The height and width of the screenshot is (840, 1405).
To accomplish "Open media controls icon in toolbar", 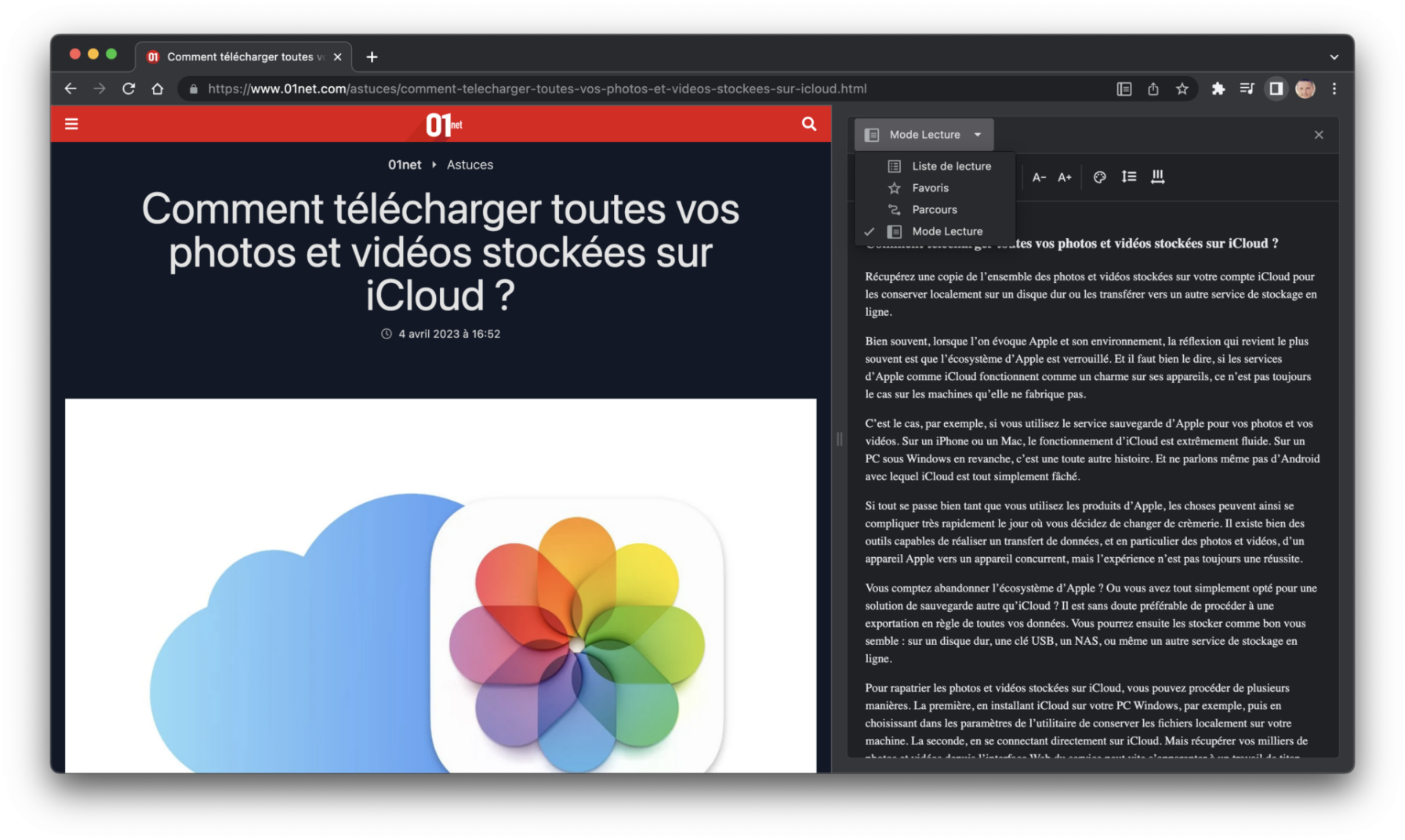I will 1247,89.
